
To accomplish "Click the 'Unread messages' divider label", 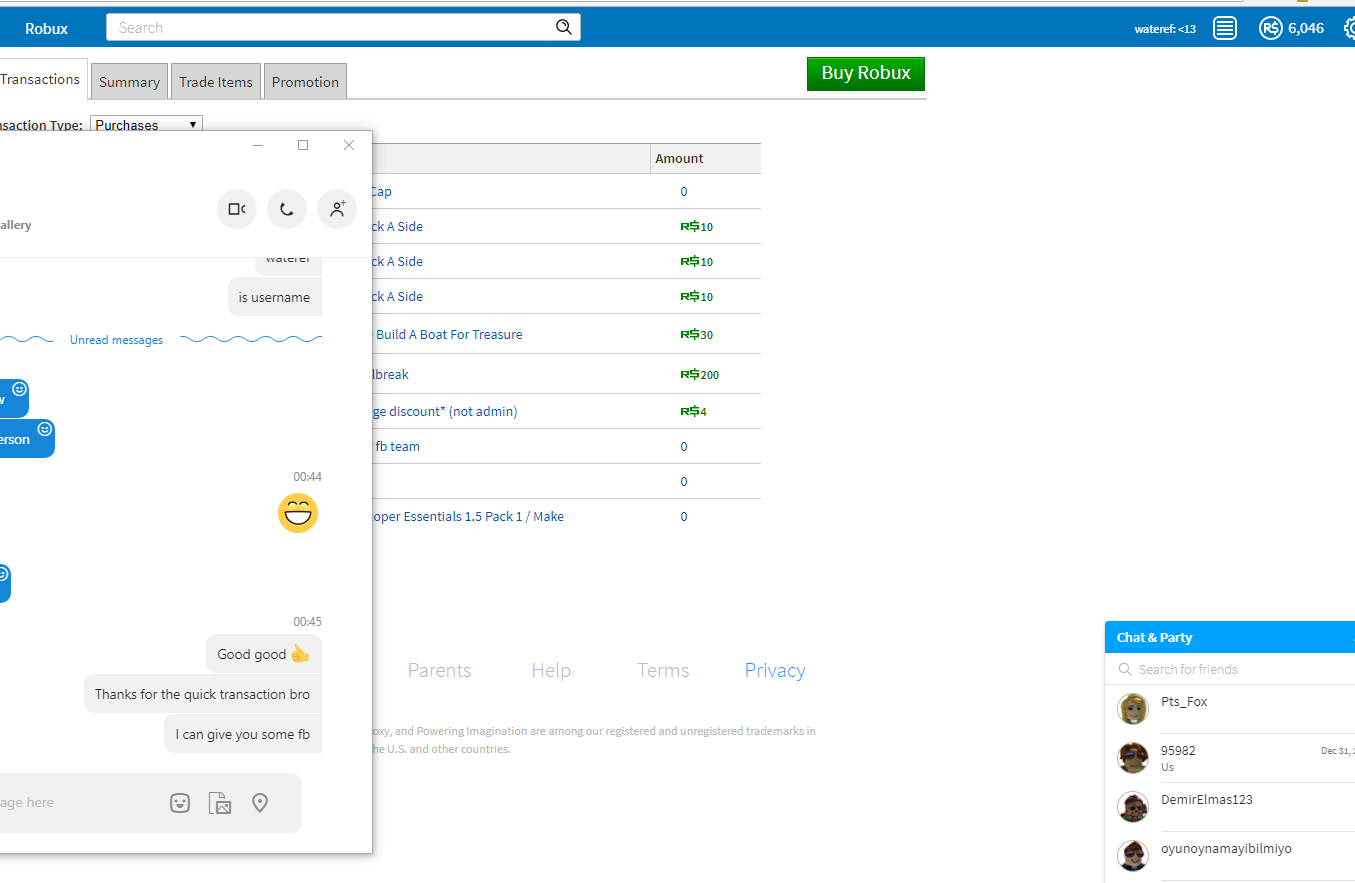I will click(116, 340).
